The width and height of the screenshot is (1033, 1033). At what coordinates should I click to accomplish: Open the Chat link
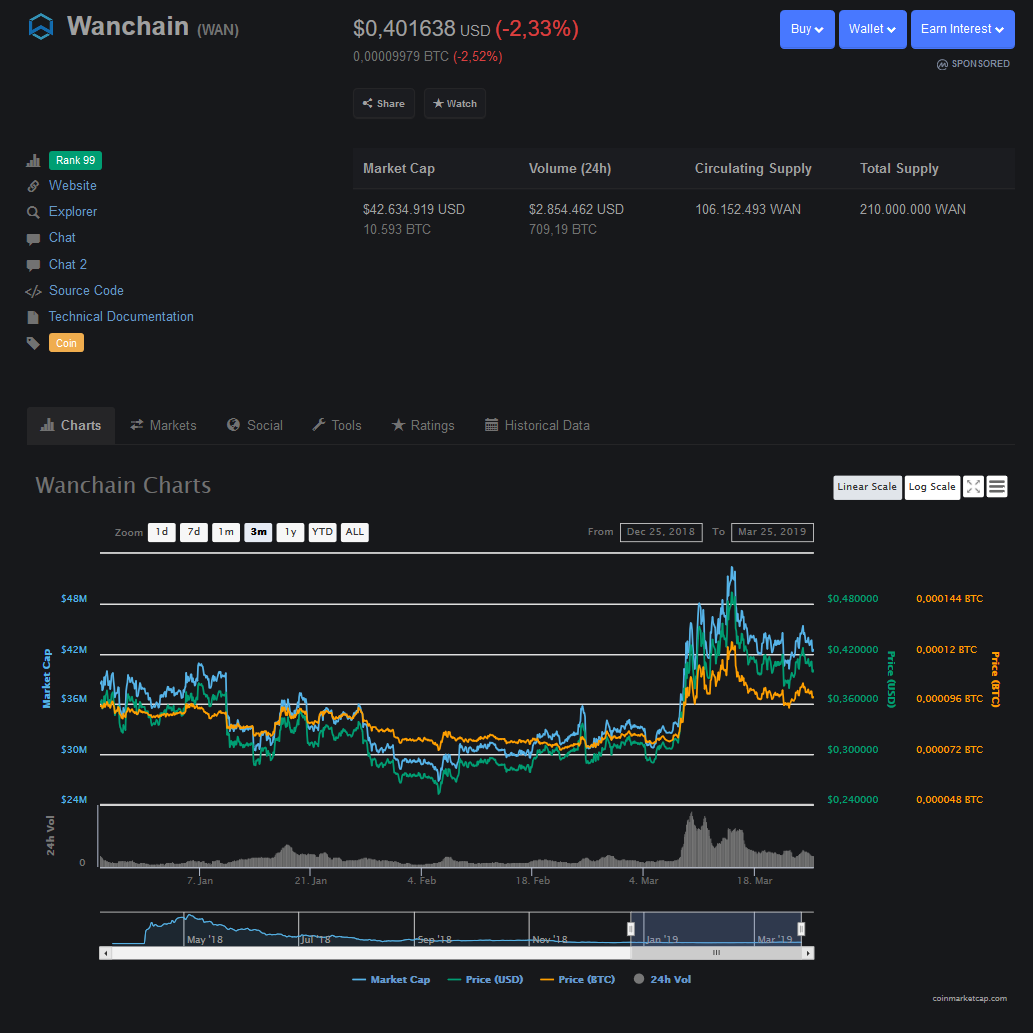(62, 238)
